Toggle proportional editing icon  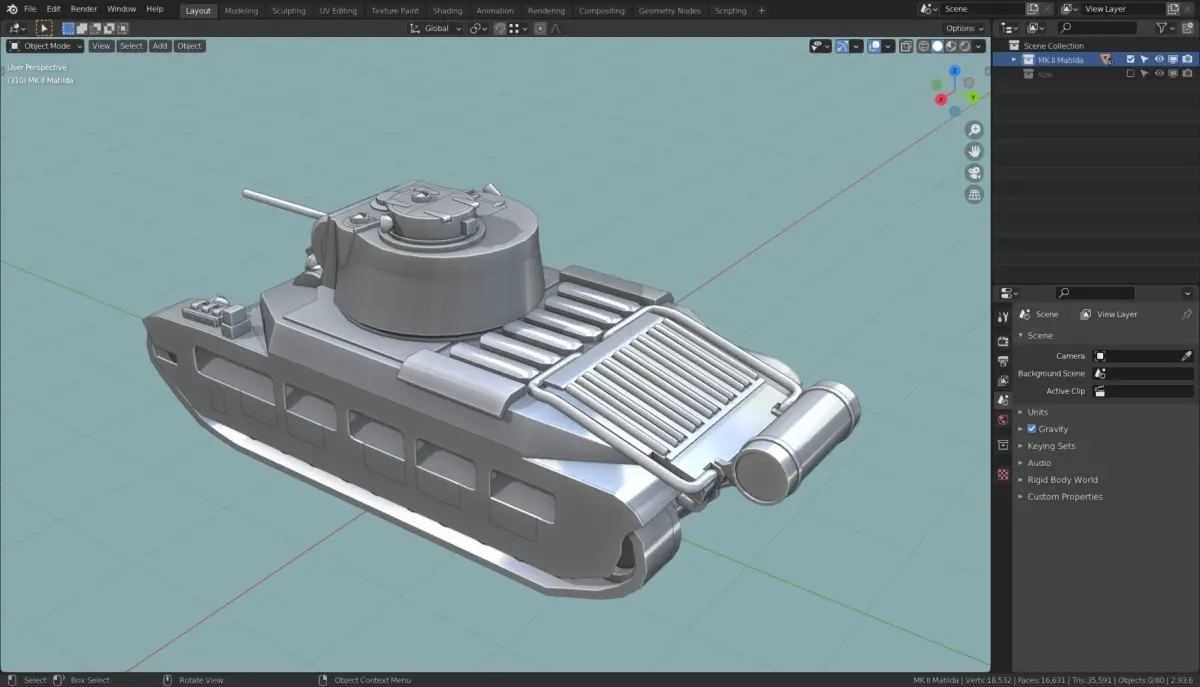coord(540,28)
